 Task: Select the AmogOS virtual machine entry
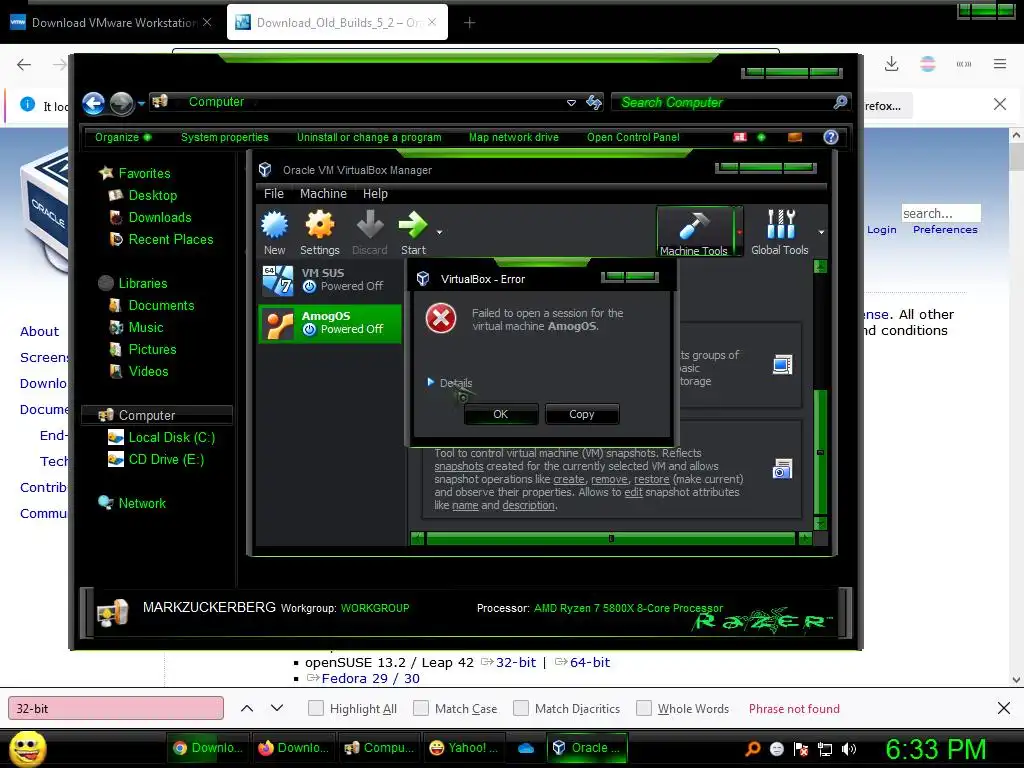click(x=330, y=323)
